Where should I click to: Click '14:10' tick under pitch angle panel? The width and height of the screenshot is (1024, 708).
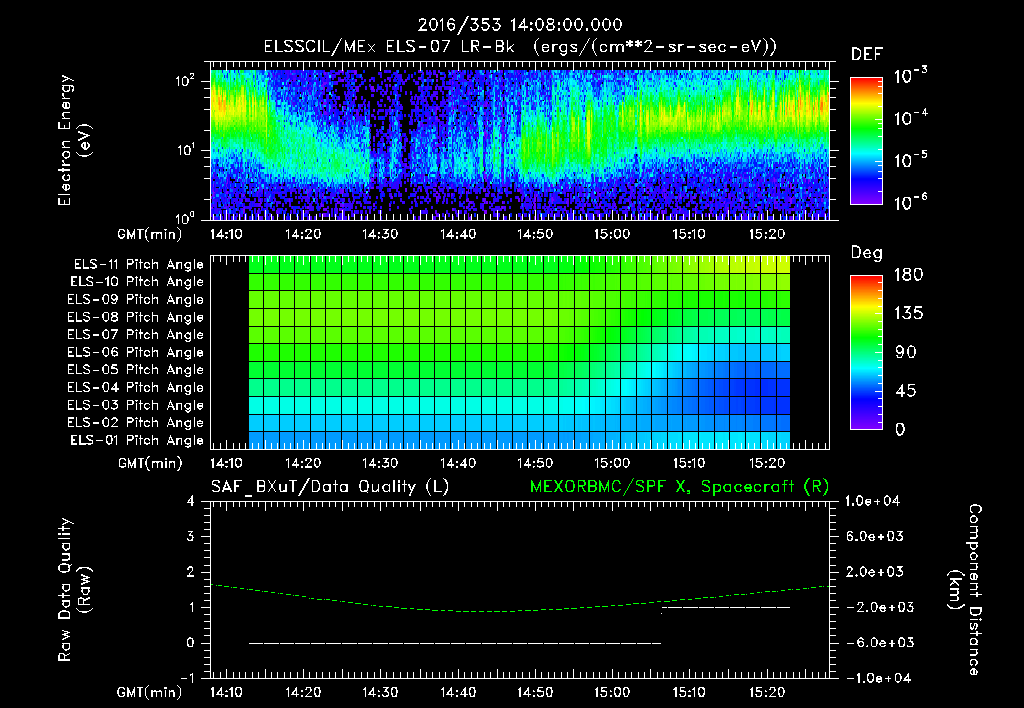(226, 464)
